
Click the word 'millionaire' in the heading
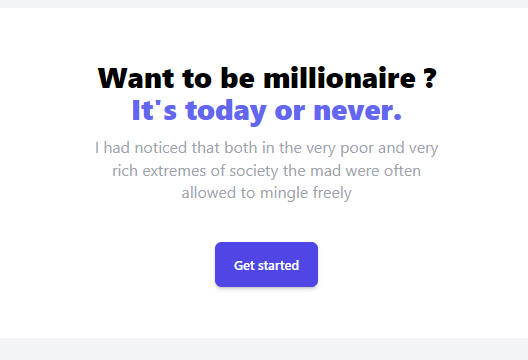(339, 78)
